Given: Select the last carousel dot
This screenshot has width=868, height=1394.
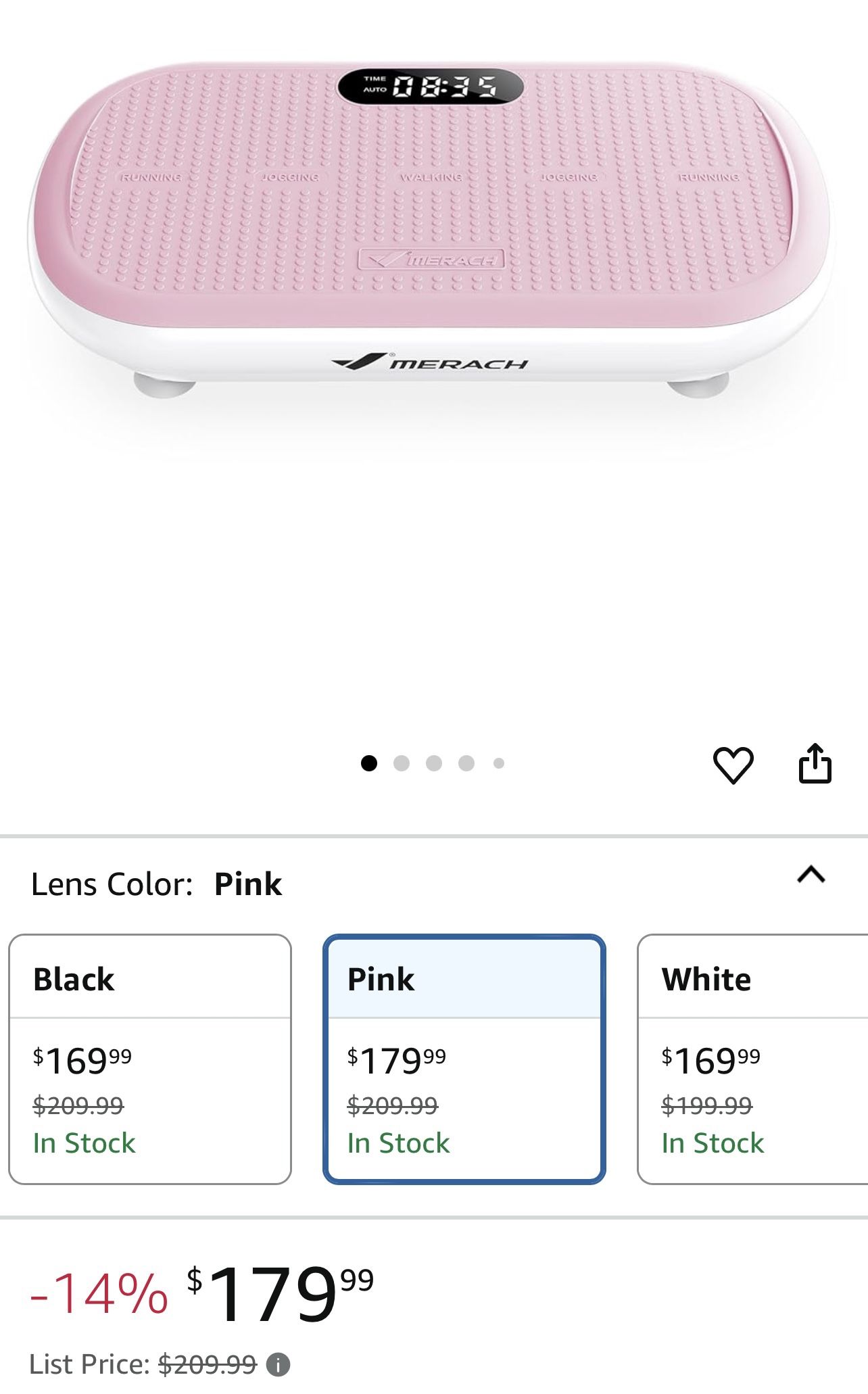Looking at the screenshot, I should click(x=498, y=763).
